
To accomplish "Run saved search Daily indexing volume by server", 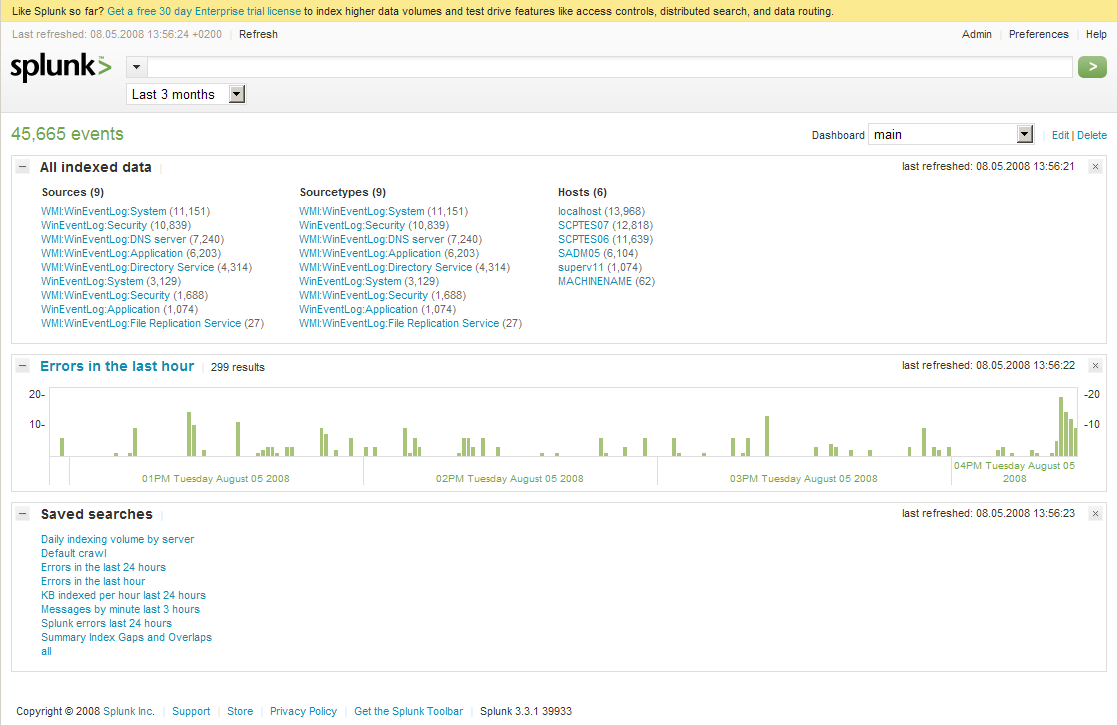I will click(x=117, y=540).
